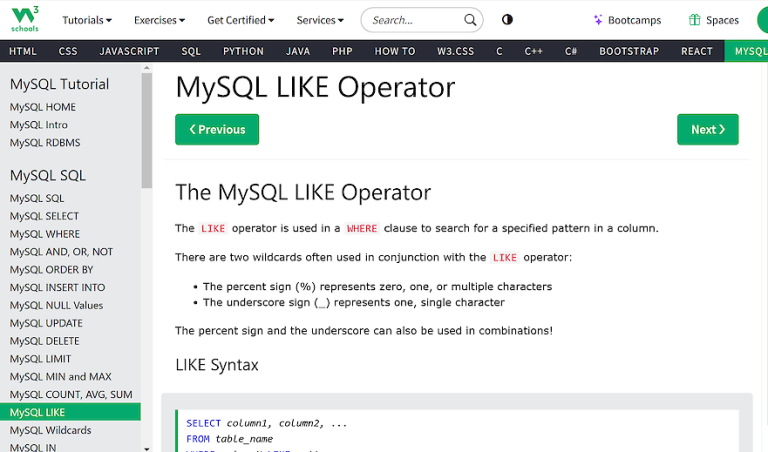This screenshot has width=768, height=452.
Task: Open Bootcamps with the sparkle icon
Action: click(x=627, y=20)
